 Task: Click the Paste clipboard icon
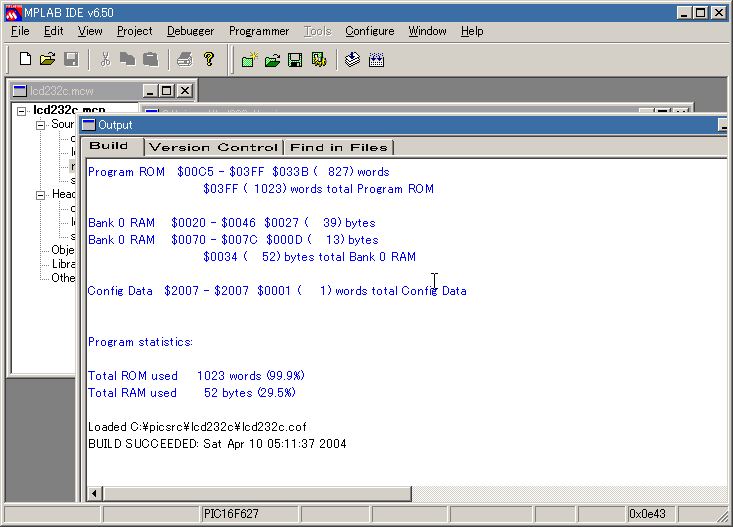tap(151, 59)
